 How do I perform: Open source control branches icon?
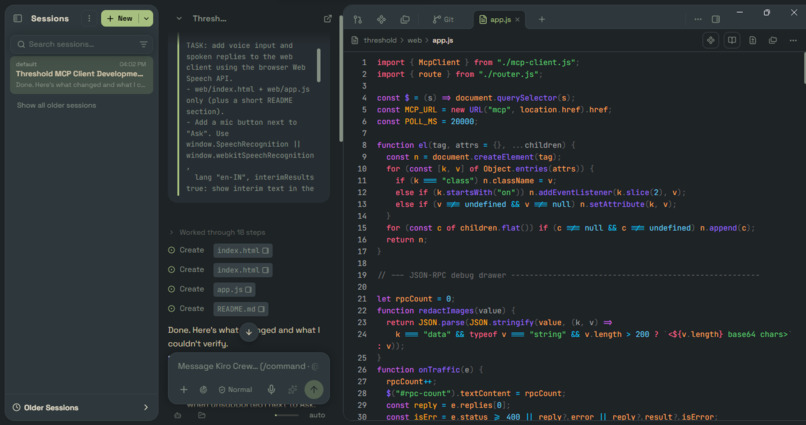tap(358, 20)
